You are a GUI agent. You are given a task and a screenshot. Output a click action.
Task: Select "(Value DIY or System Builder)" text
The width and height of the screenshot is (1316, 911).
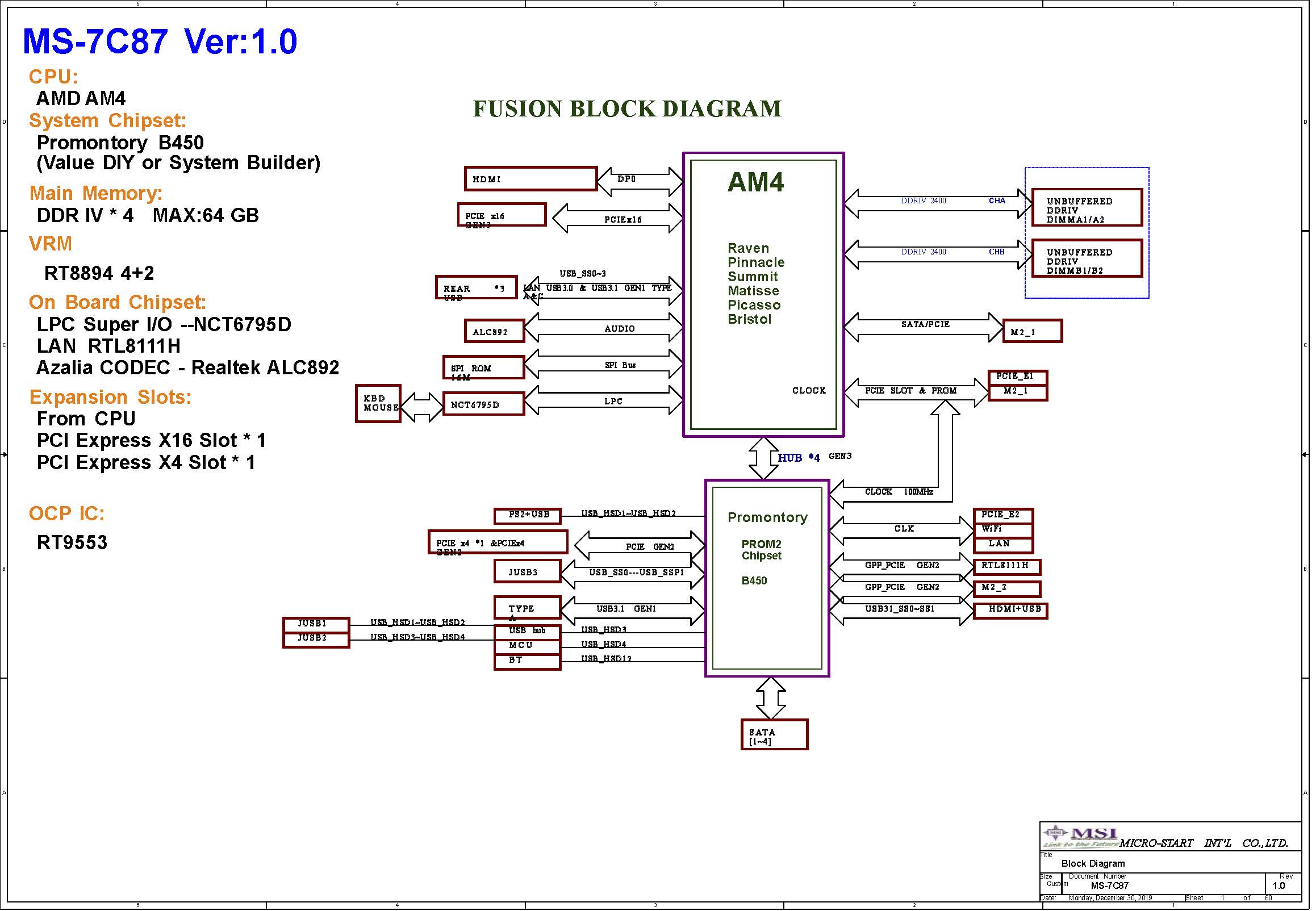click(178, 163)
